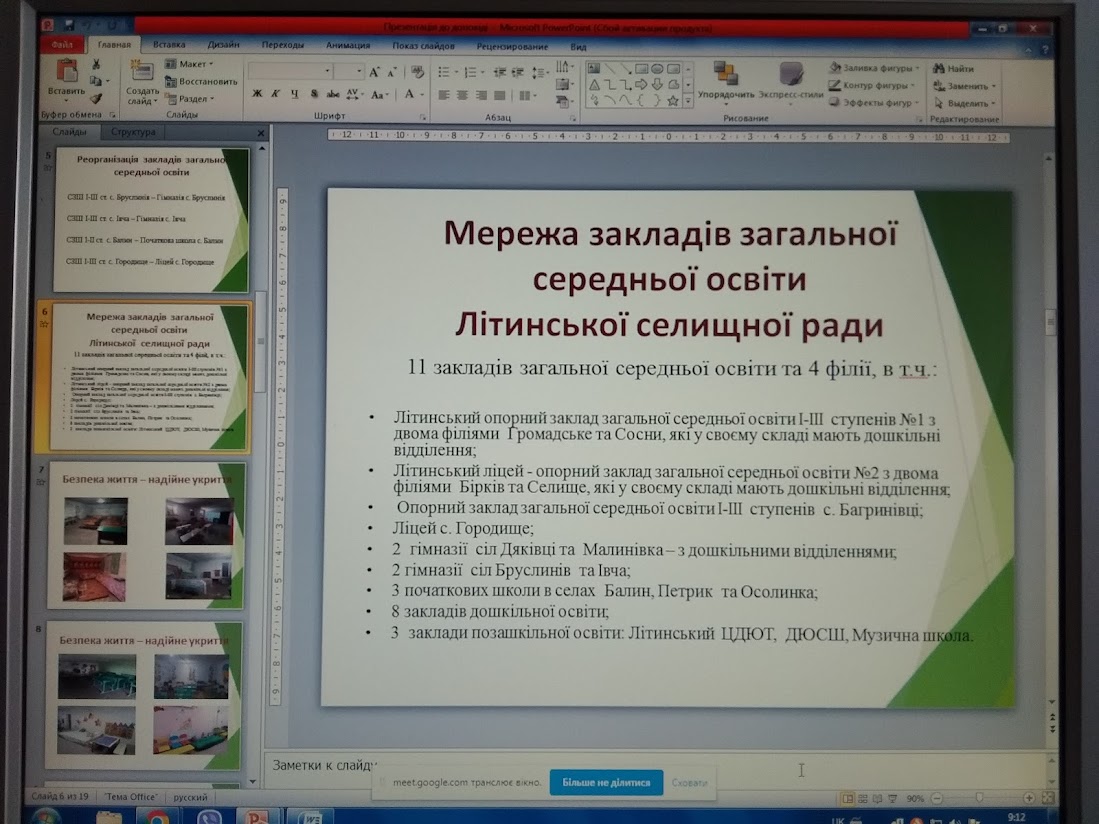Screen dimensions: 1099x824
Task: Toggle underline Ч formatting
Action: 294,94
